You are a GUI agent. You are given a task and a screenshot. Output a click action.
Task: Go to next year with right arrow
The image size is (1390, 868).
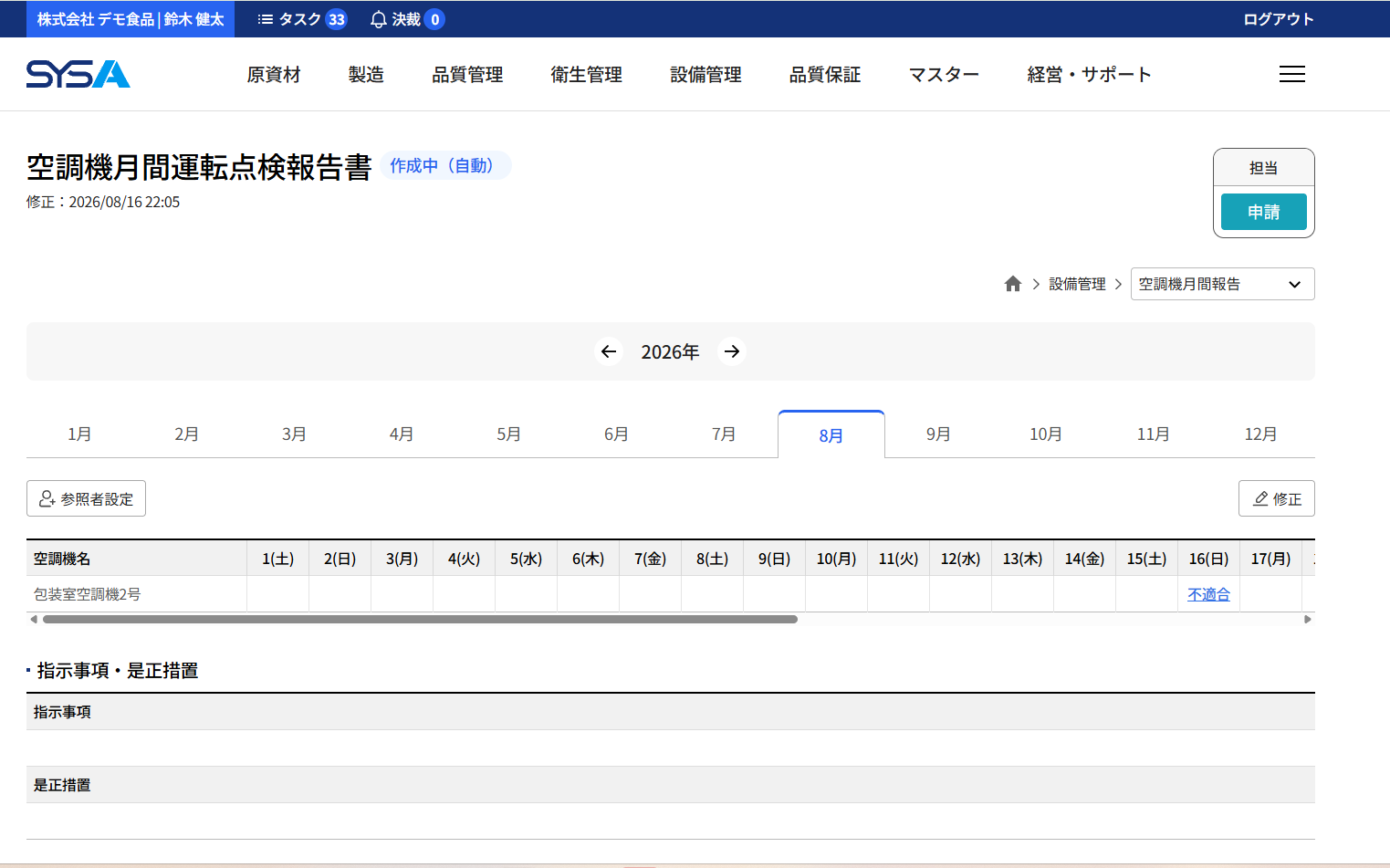[732, 351]
